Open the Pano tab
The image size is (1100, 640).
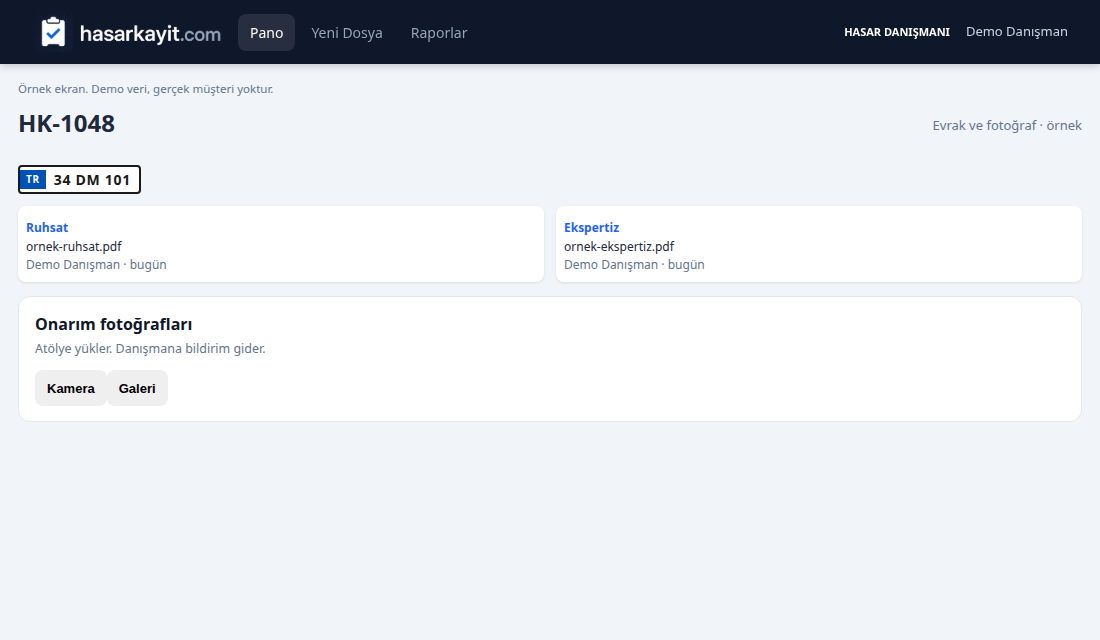tap(267, 33)
